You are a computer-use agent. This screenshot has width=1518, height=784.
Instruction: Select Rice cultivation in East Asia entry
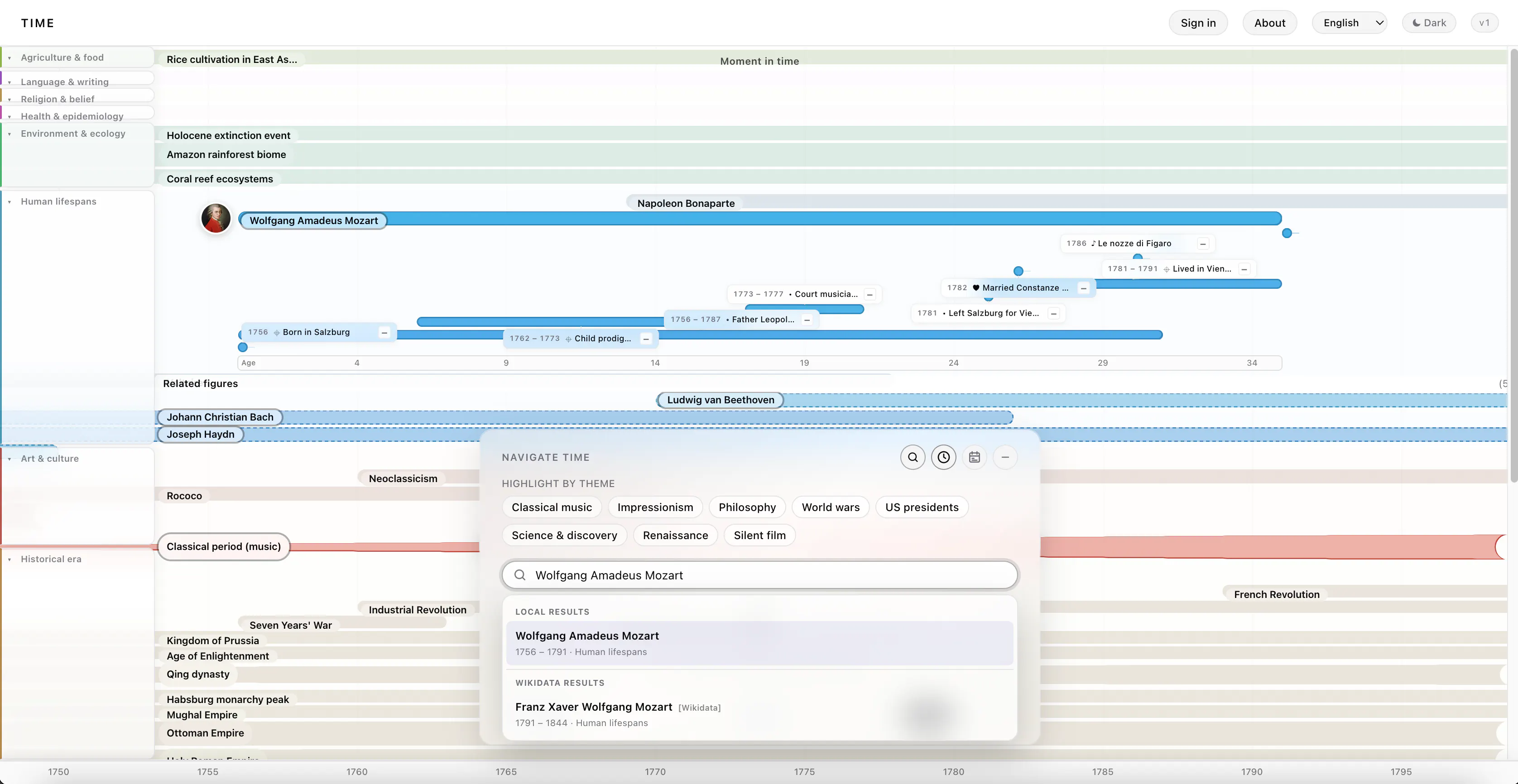pos(231,59)
